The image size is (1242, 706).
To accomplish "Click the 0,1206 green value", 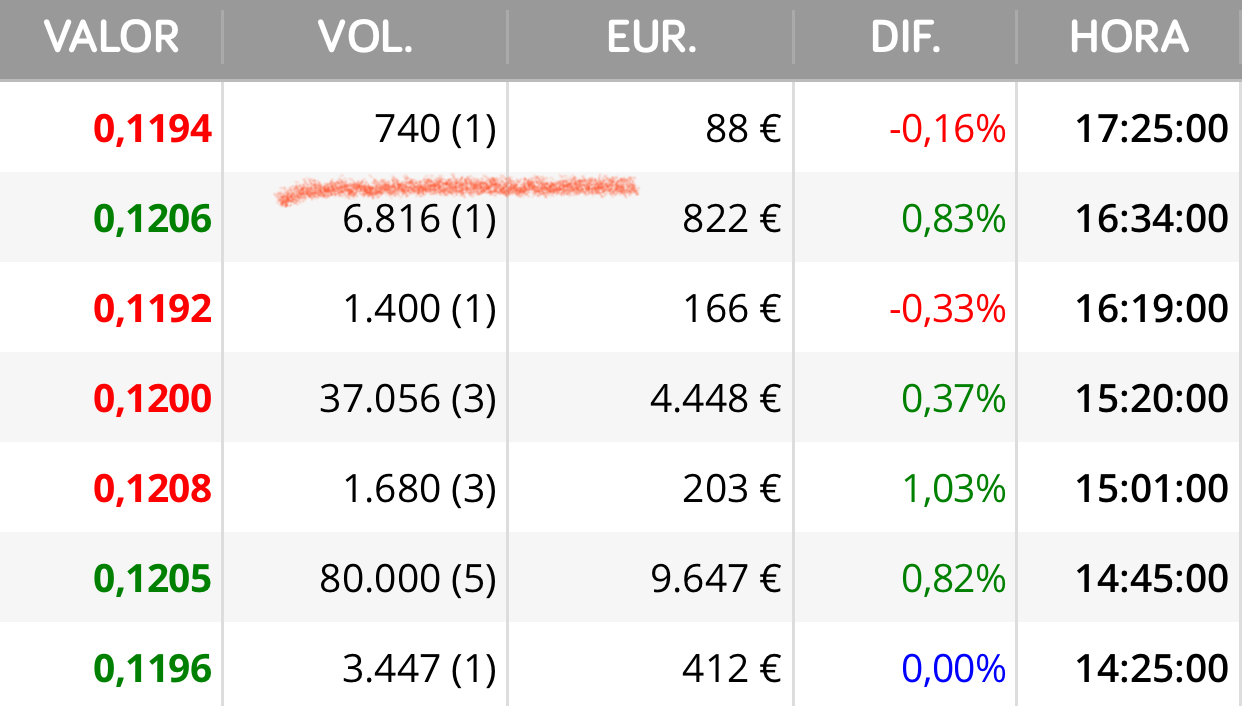I will 153,219.
